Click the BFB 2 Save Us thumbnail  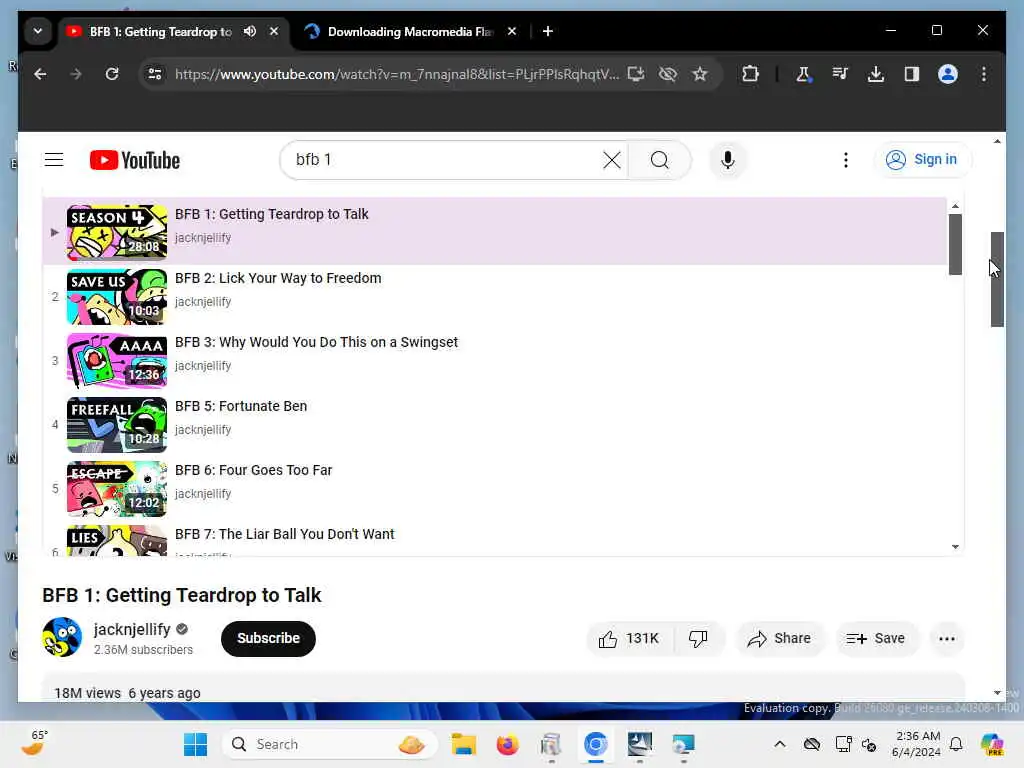pyautogui.click(x=117, y=296)
